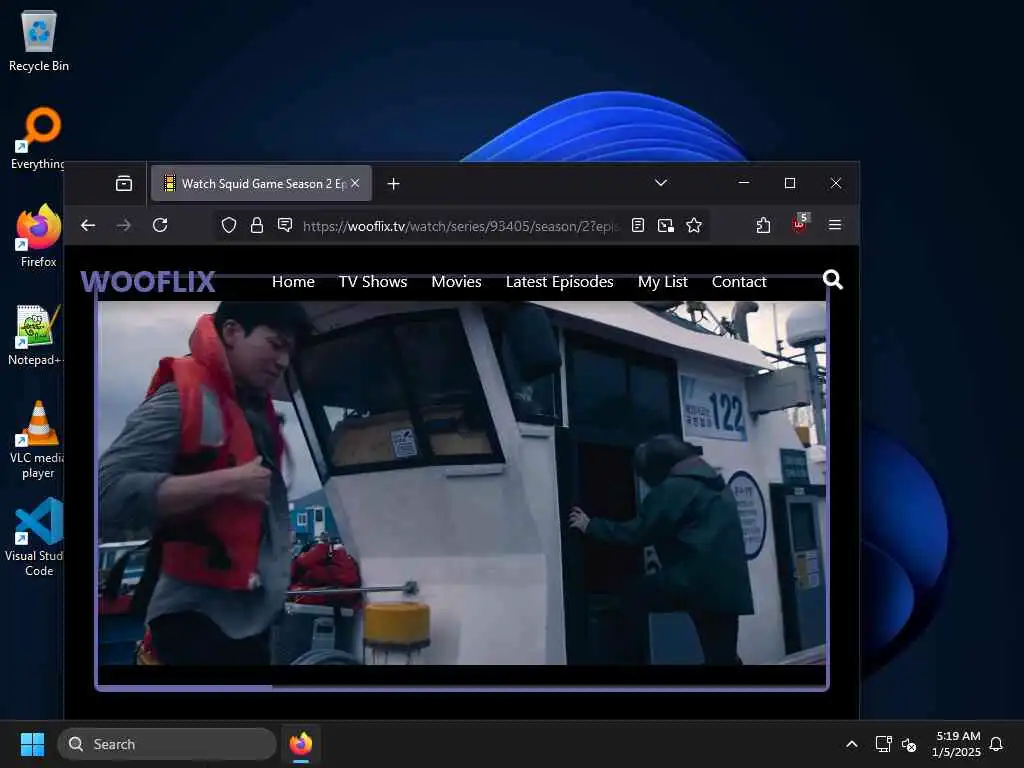Screen dimensions: 1024x768
Task: Seek on the video progress bar
Action: tap(462, 687)
